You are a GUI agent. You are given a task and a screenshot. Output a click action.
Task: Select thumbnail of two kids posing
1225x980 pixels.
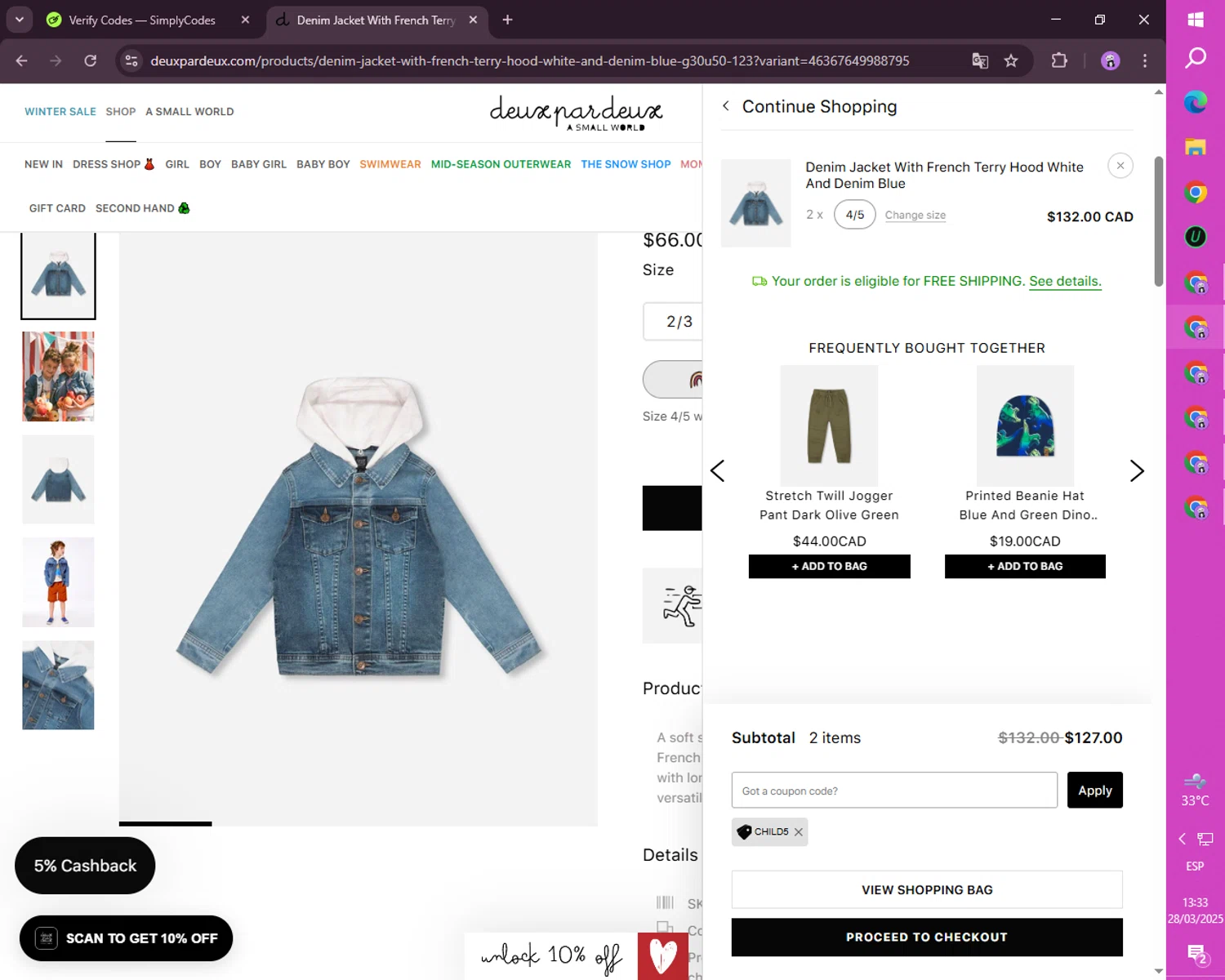tap(58, 376)
